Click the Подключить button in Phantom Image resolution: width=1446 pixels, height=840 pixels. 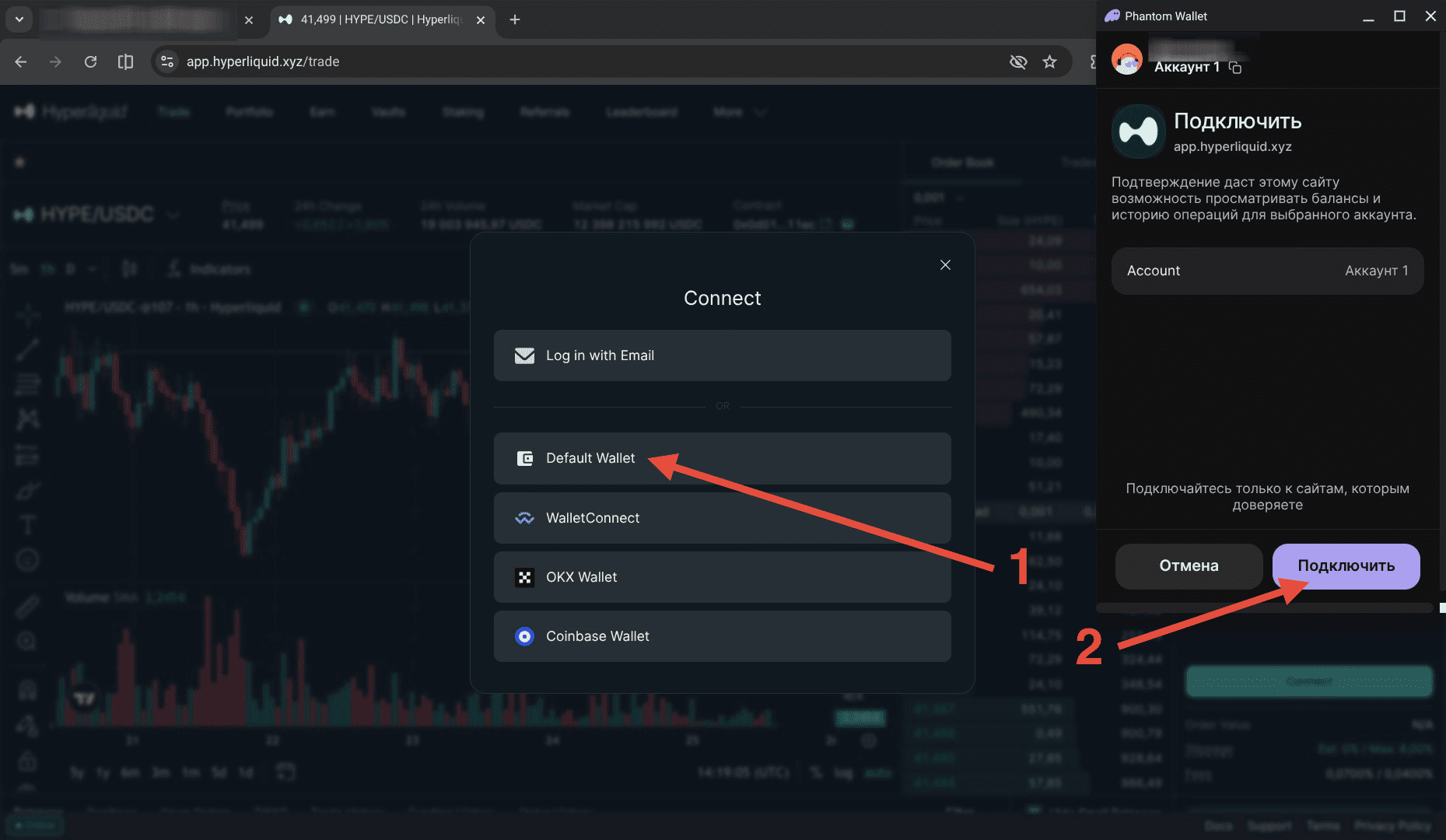[1346, 566]
